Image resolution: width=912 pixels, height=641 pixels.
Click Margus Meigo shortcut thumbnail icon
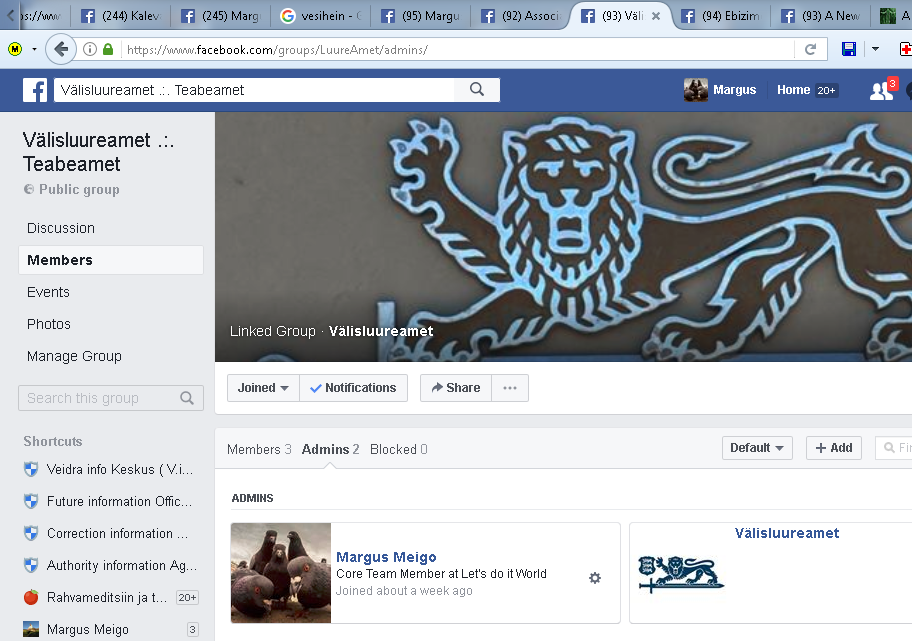coord(31,629)
